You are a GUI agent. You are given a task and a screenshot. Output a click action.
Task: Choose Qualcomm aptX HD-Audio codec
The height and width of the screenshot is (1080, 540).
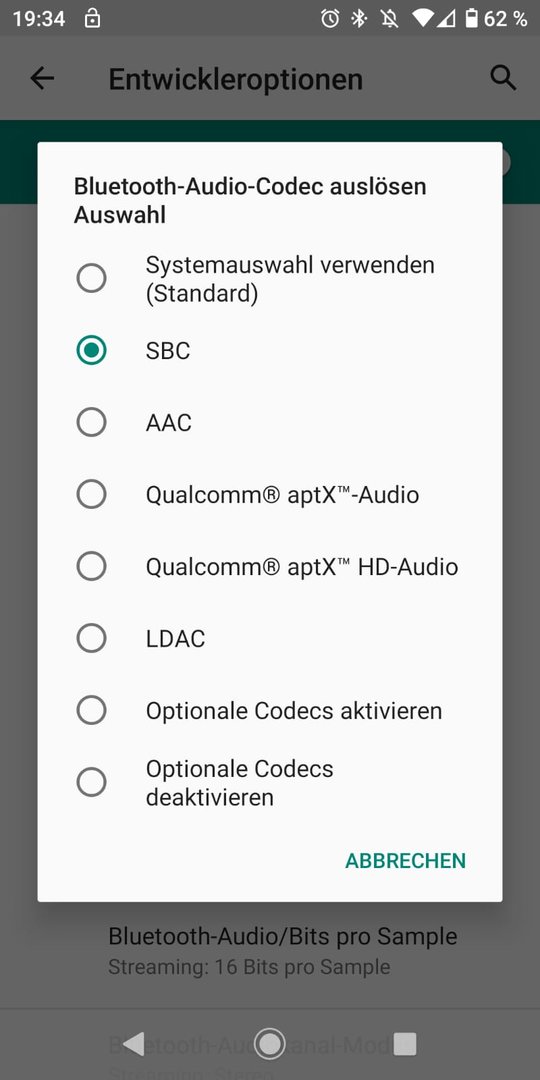[x=270, y=566]
